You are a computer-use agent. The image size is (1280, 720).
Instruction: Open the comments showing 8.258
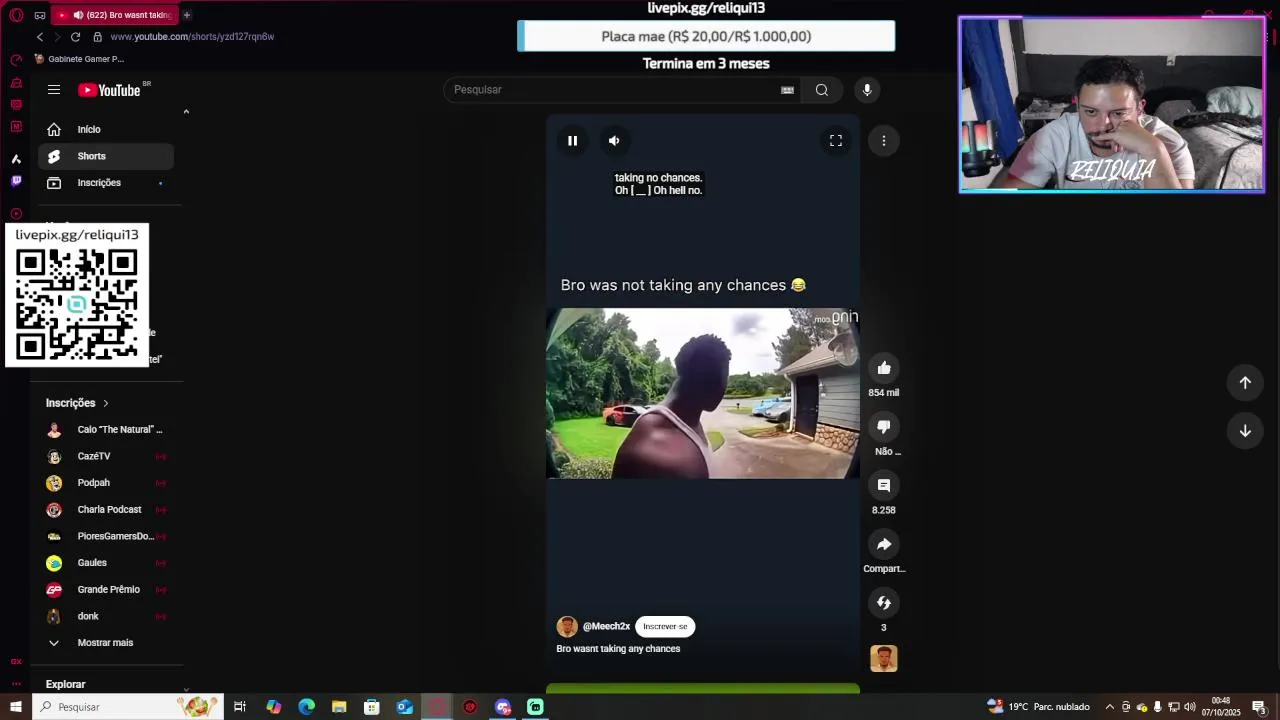(884, 485)
